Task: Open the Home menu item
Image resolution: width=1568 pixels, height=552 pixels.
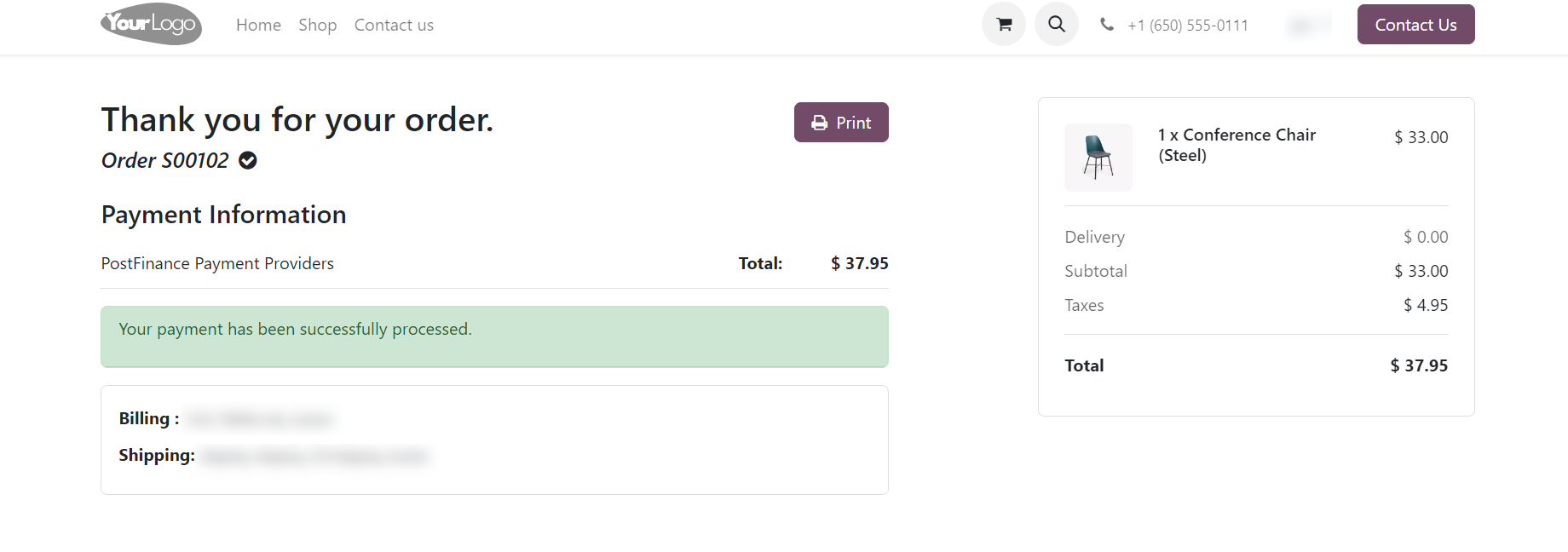Action: point(258,25)
